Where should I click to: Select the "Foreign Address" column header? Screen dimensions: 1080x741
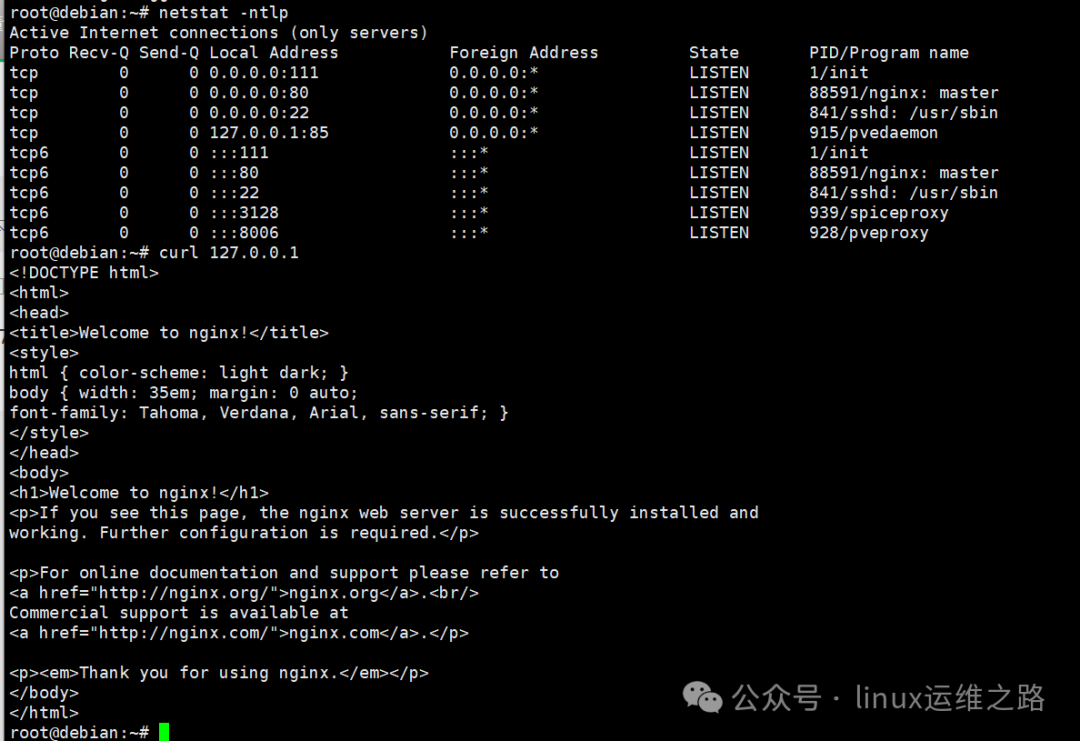coord(523,53)
